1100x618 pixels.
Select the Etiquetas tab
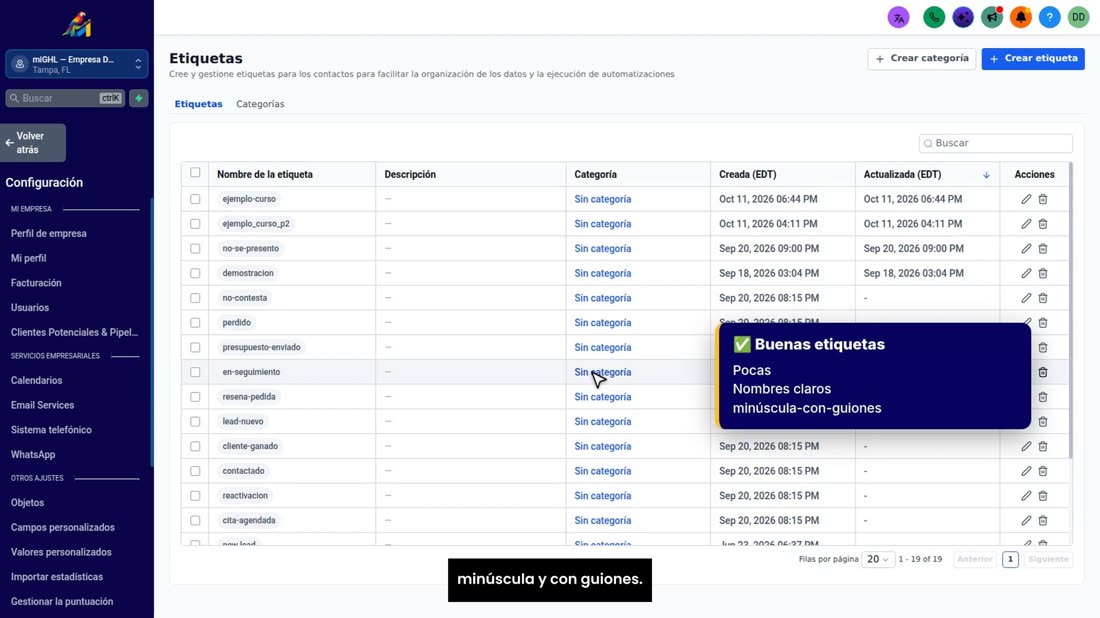199,104
